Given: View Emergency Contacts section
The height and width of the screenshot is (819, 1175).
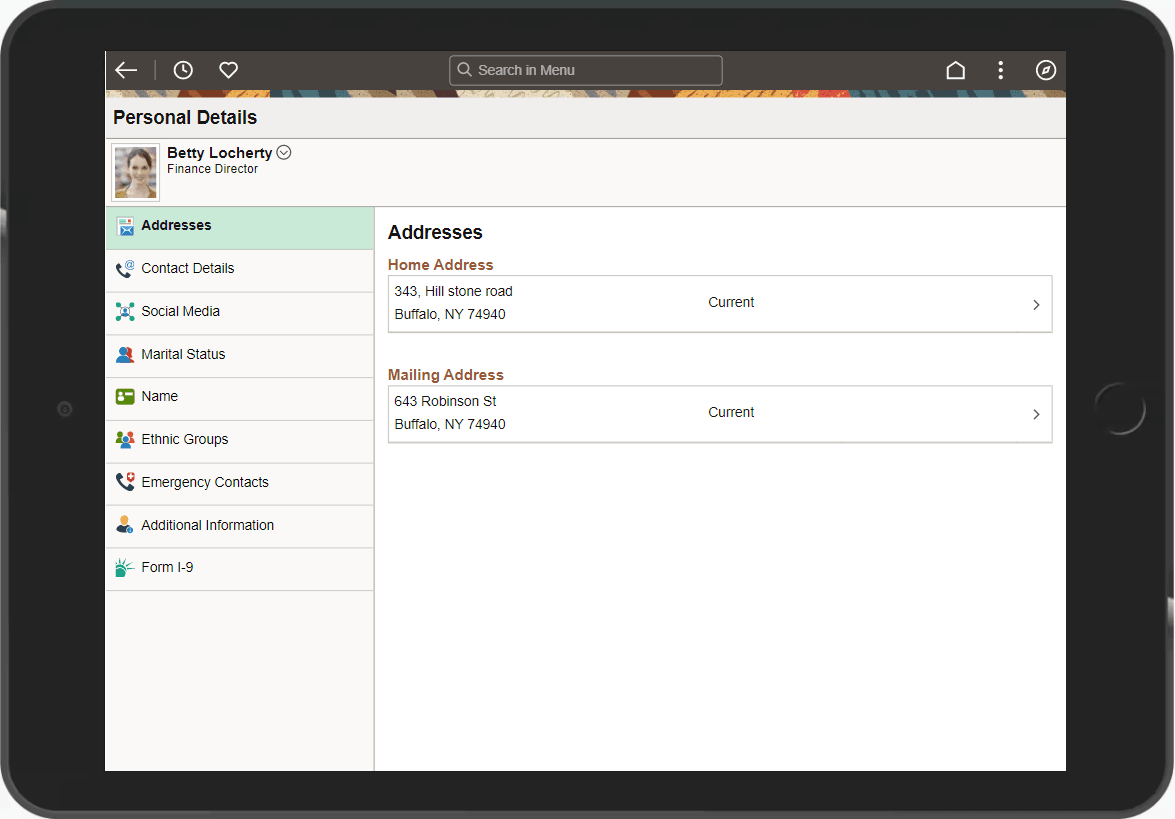Looking at the screenshot, I should click(240, 484).
